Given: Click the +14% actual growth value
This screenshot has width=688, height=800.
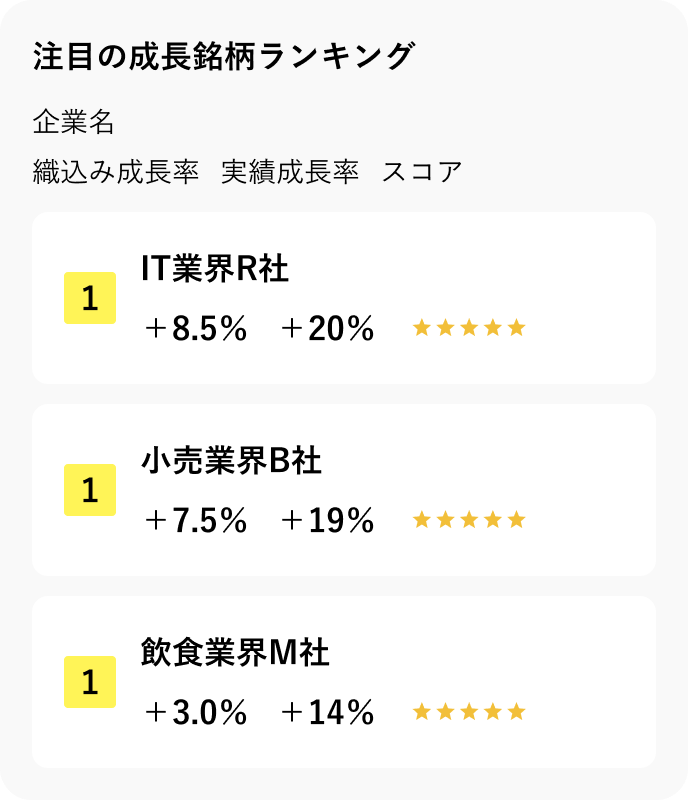Looking at the screenshot, I should tap(327, 712).
